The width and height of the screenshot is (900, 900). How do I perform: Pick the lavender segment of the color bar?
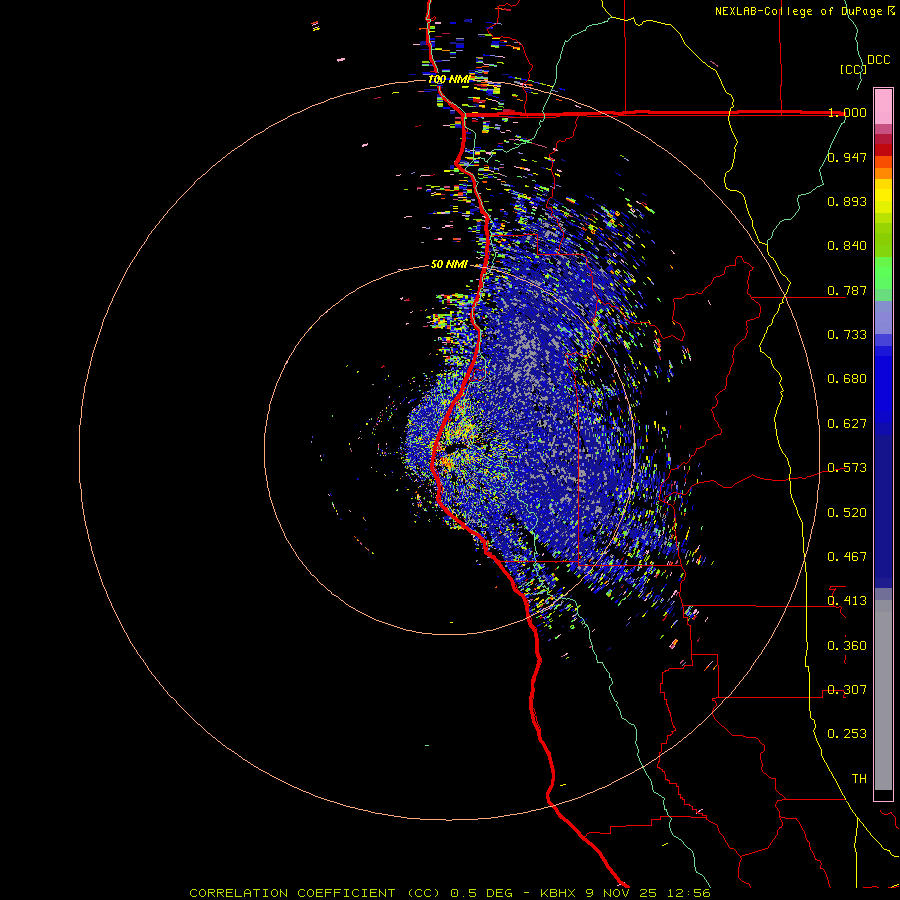click(x=883, y=317)
